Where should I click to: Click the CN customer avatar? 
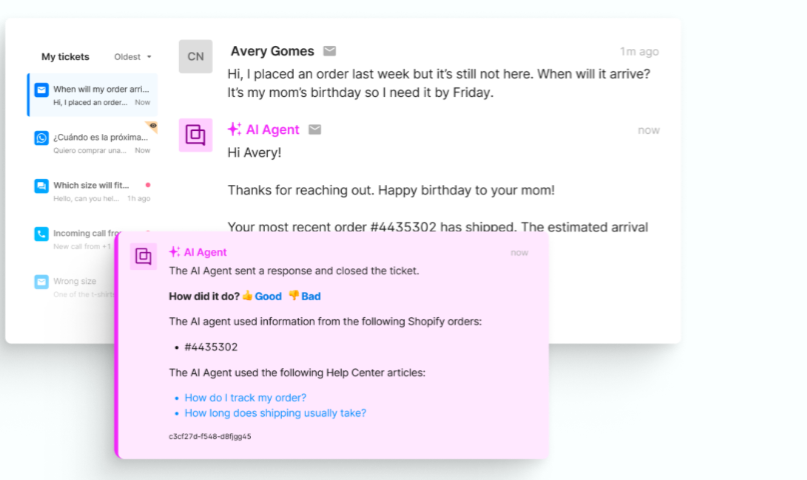pyautogui.click(x=195, y=57)
